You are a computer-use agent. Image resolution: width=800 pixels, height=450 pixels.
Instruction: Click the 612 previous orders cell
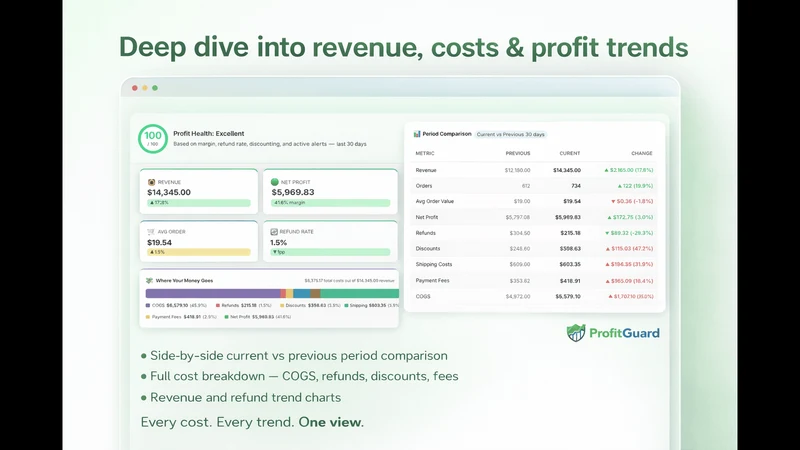click(526, 186)
